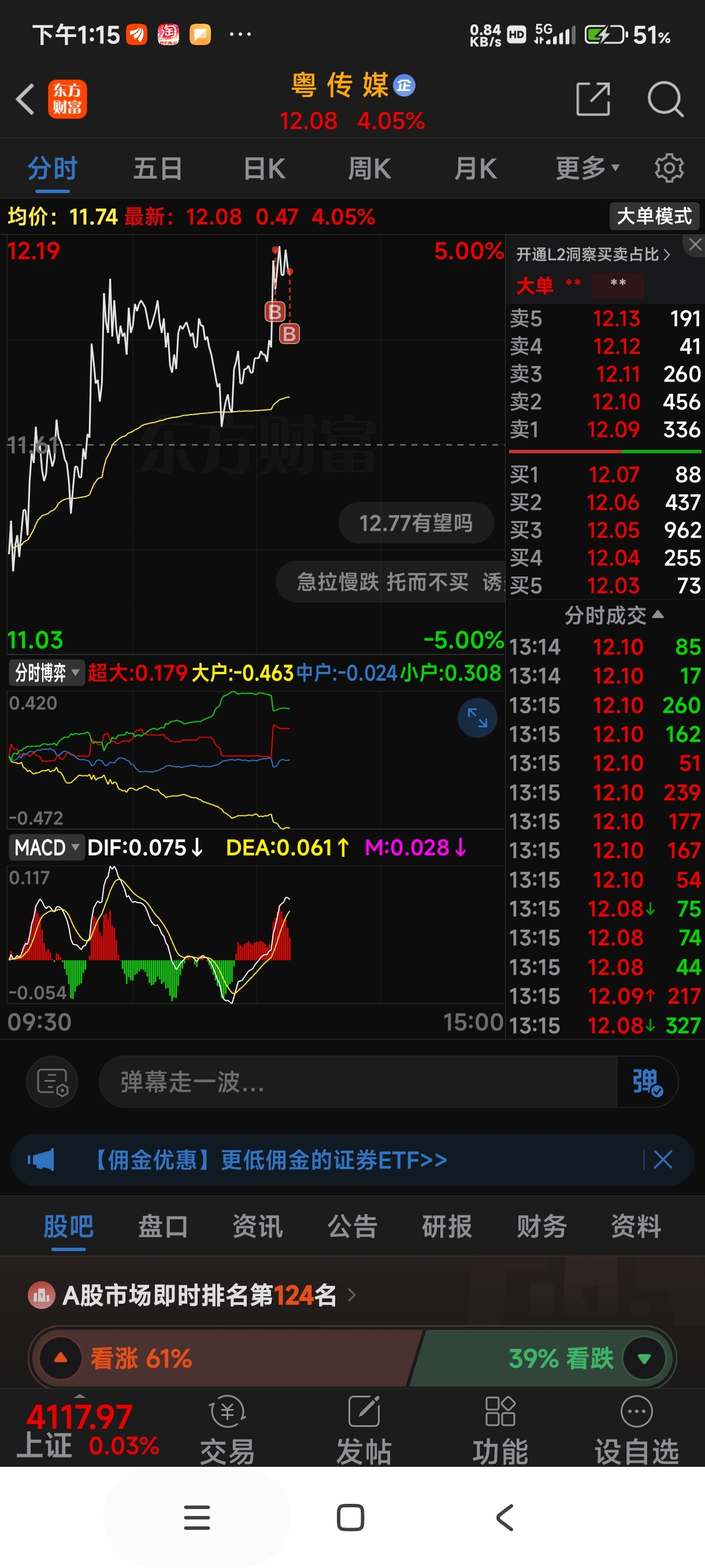Tap the 卖5 12.13 order row

(604, 319)
